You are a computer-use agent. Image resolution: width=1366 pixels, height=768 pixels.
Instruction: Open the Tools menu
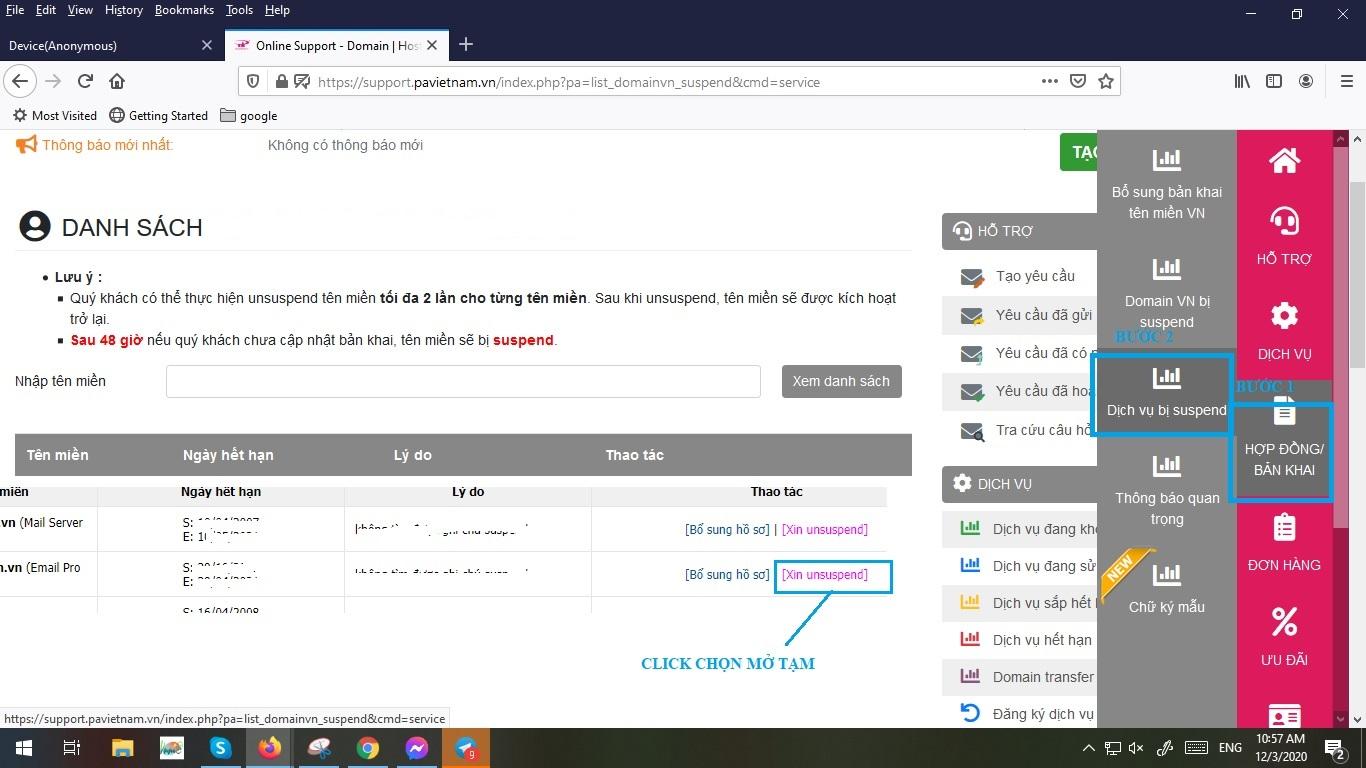tap(239, 10)
